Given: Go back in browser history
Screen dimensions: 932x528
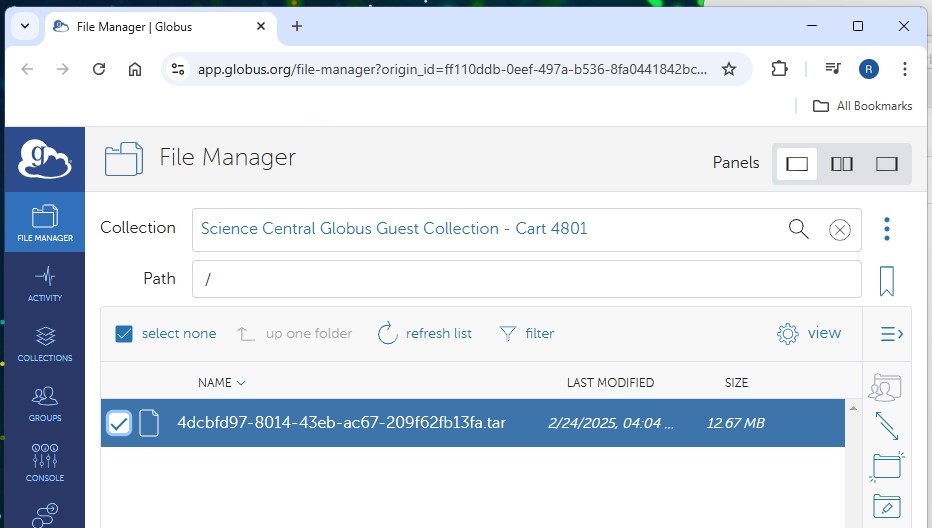Looking at the screenshot, I should (27, 69).
